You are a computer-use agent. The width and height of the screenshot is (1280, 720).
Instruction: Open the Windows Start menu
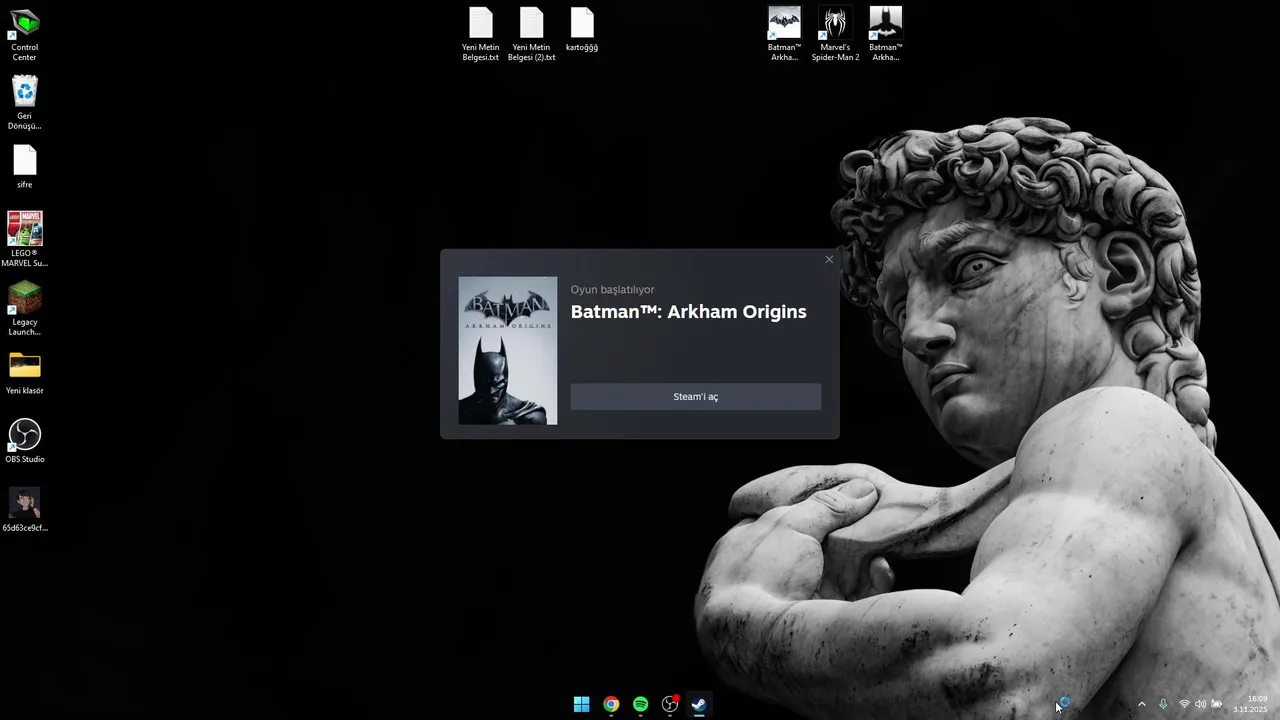click(x=581, y=704)
